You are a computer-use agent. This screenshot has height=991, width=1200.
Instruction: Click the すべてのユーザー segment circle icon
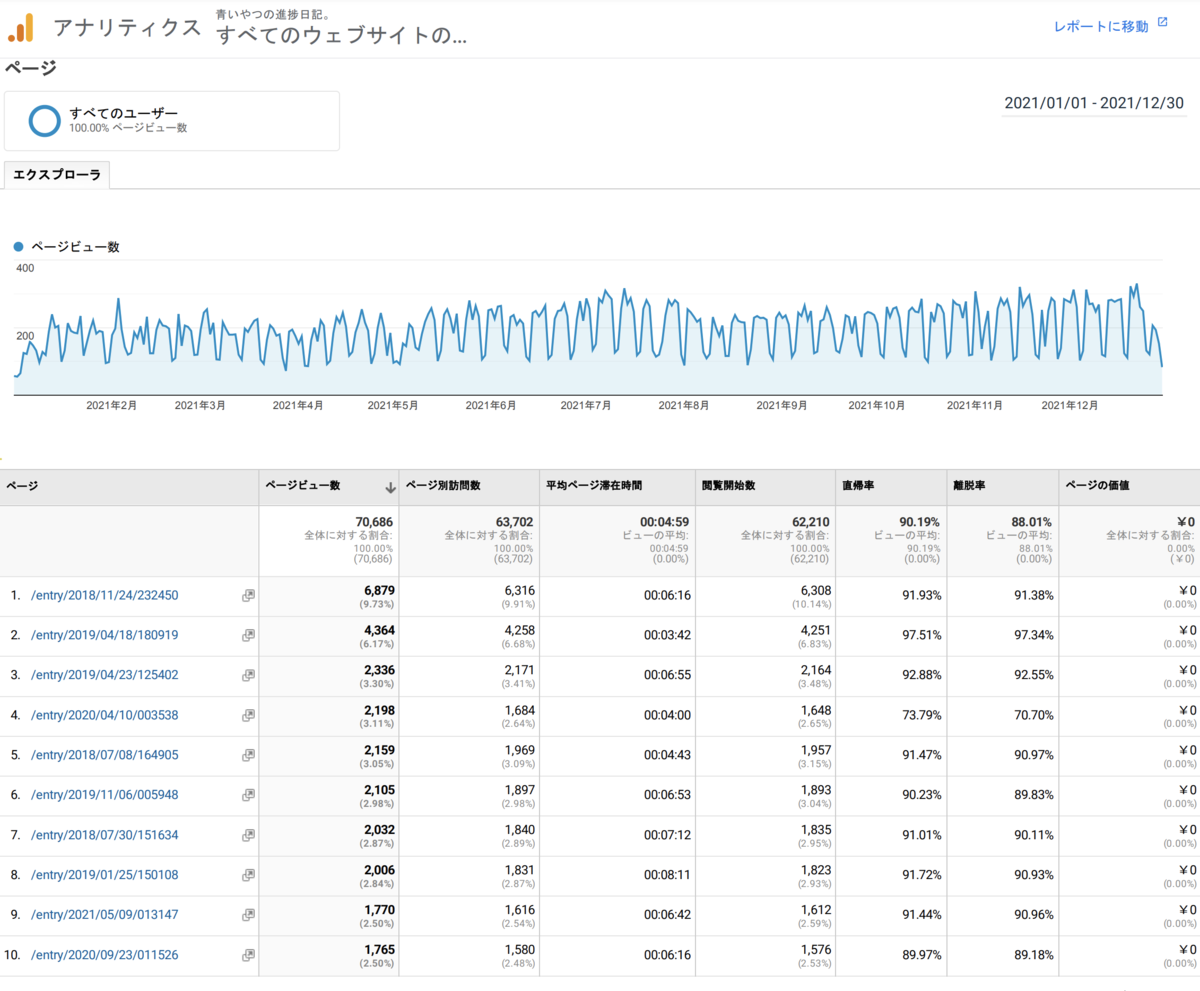pos(45,120)
